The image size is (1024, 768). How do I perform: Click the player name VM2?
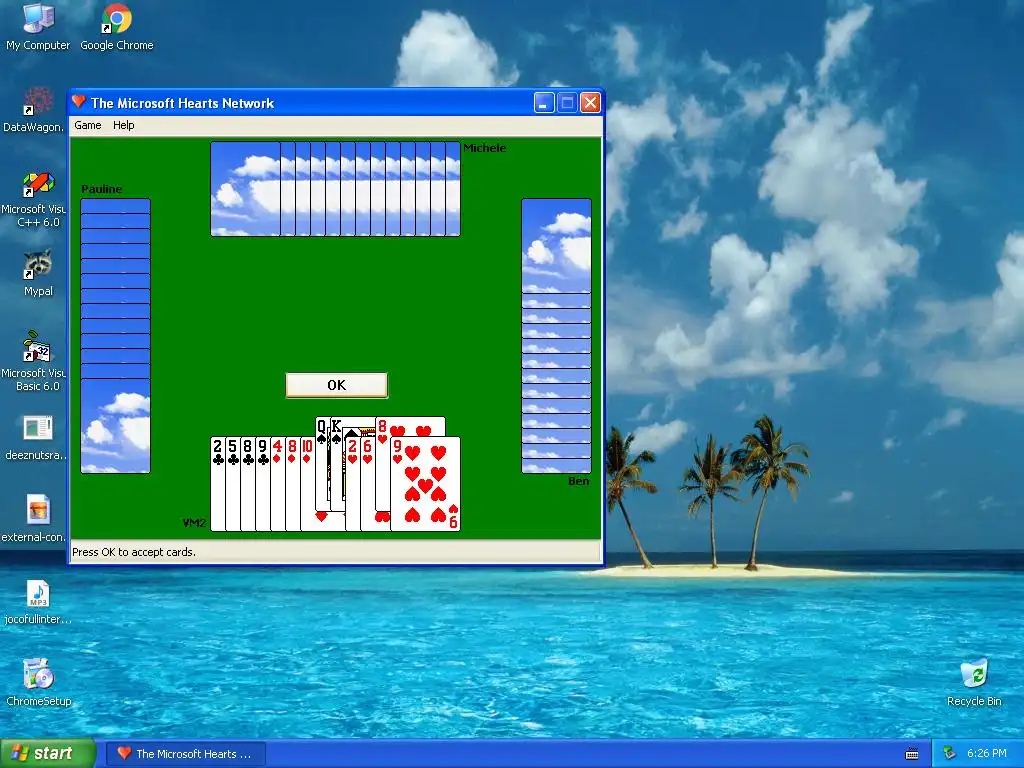194,523
